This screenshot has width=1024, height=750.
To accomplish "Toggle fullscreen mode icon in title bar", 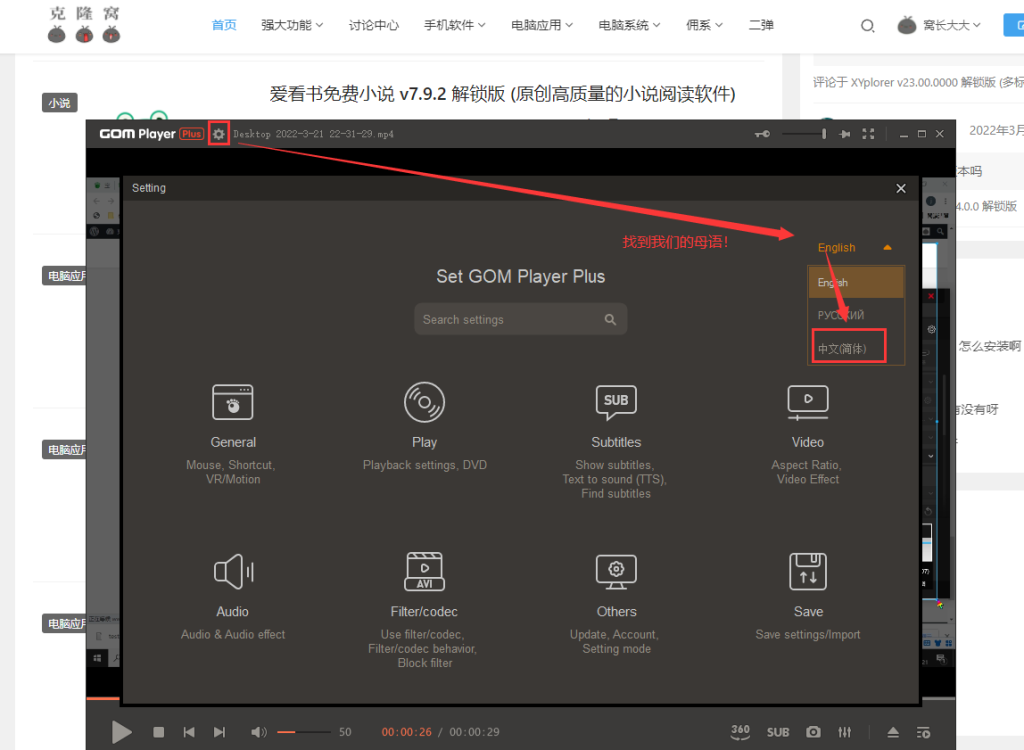I will pos(868,134).
